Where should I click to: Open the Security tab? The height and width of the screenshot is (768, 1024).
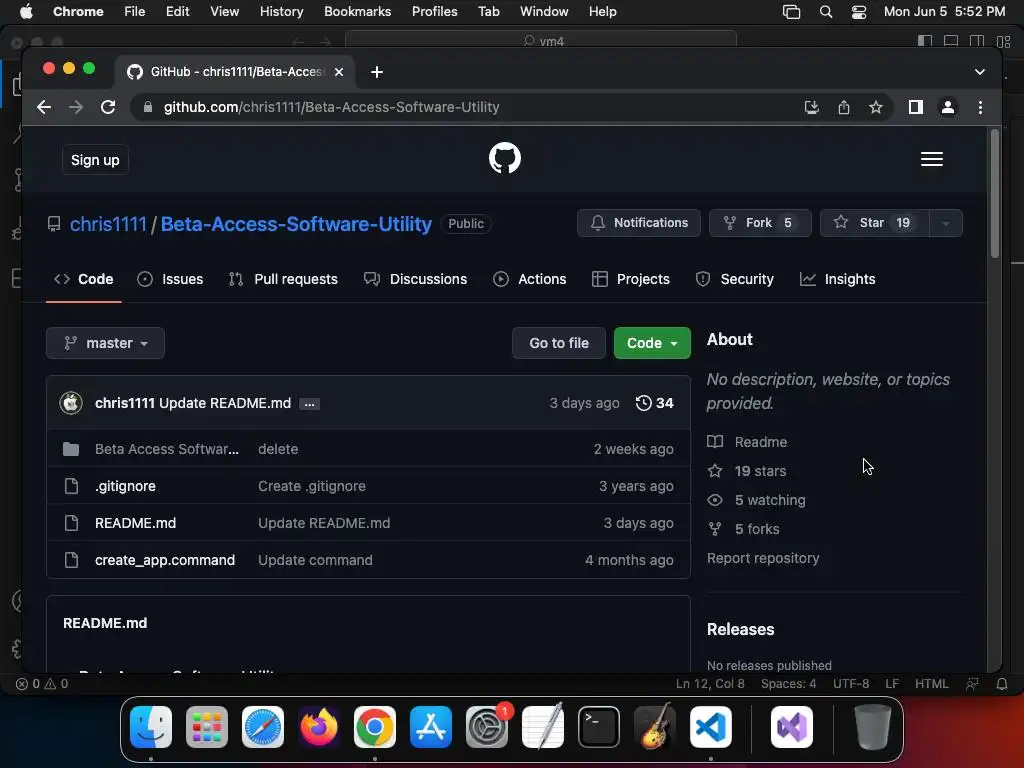[735, 280]
